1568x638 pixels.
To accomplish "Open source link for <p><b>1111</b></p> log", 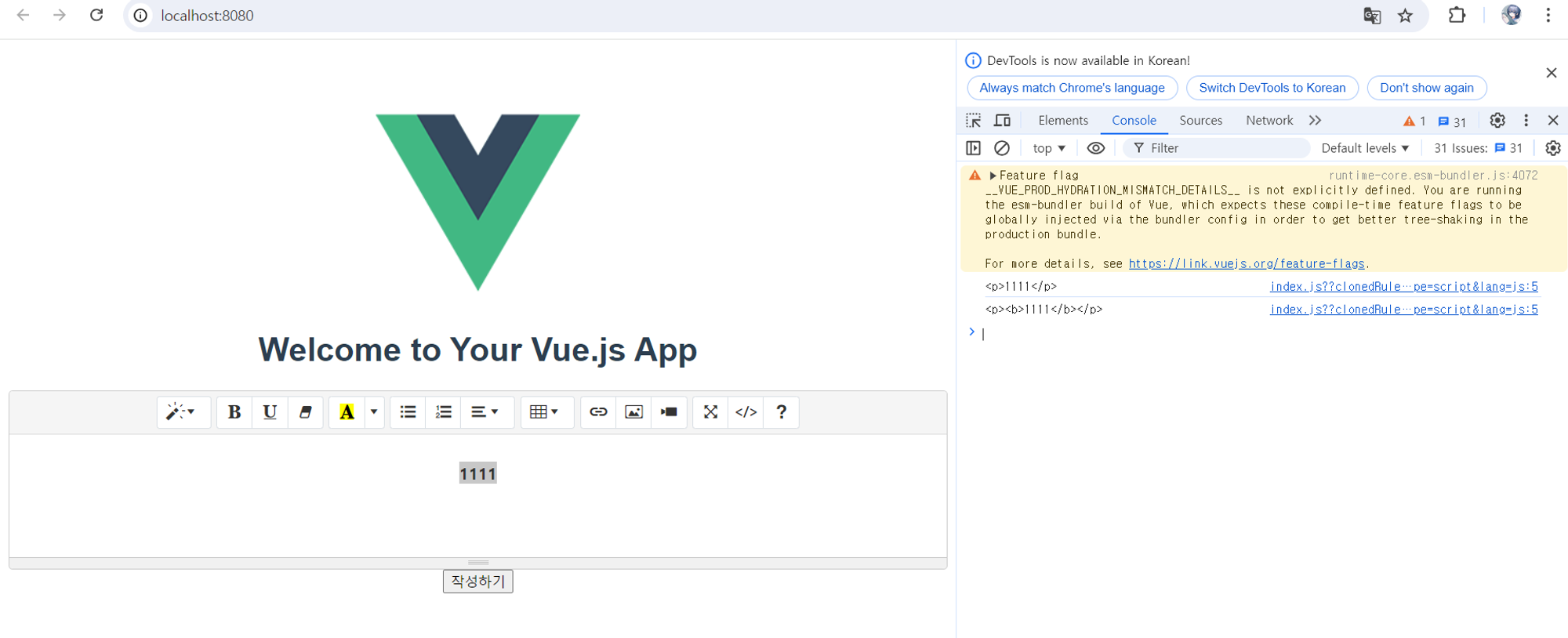I will pos(1404,310).
